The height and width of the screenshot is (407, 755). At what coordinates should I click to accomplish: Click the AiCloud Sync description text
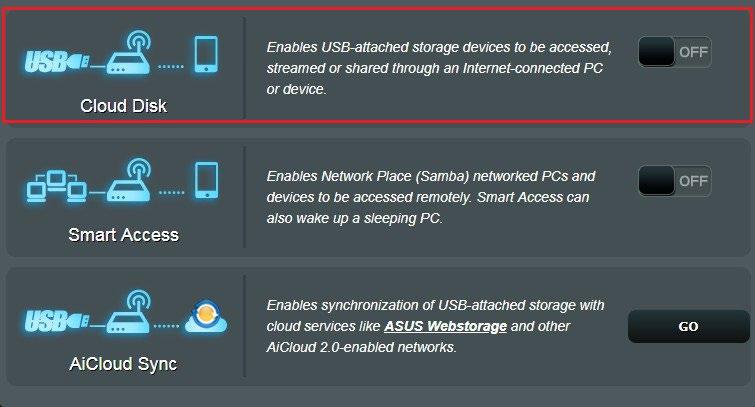coord(435,326)
